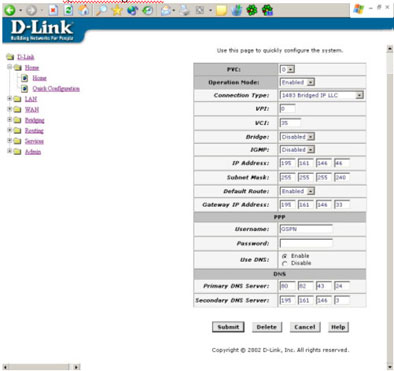Open the Operation Mode dropdown
Screen dimensions: 394x371
[x=297, y=82]
